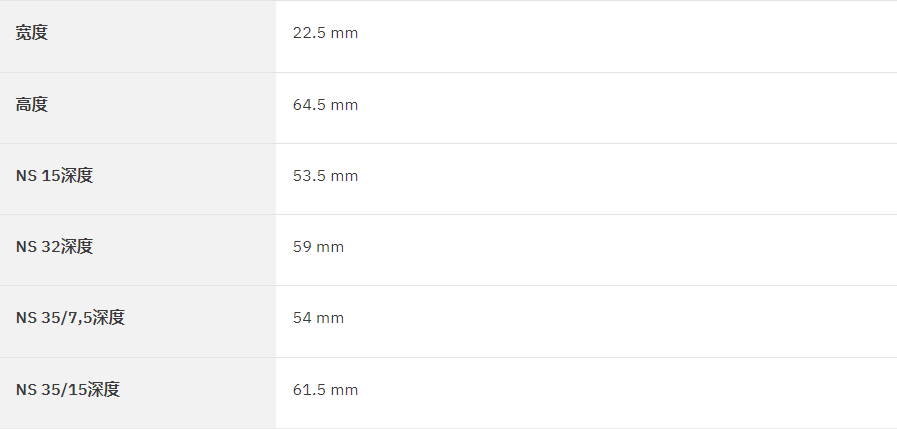
Task: Select the 54 mm depth value
Action: (x=319, y=317)
